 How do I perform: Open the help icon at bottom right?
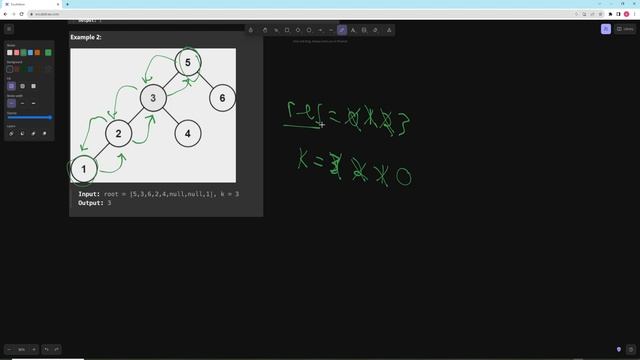(x=631, y=349)
